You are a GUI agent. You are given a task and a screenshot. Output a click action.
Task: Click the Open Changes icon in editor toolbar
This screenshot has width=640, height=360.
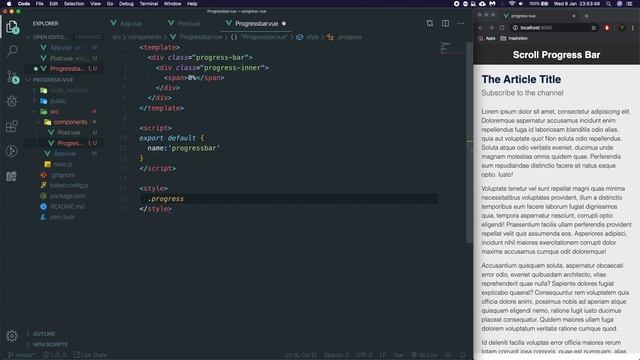pos(430,24)
